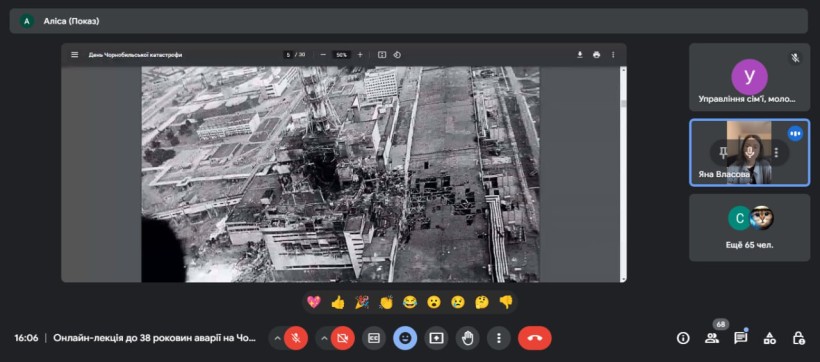Image resolution: width=820 pixels, height=362 pixels.
Task: Expand video settings chevron beside camera
Action: click(x=324, y=338)
